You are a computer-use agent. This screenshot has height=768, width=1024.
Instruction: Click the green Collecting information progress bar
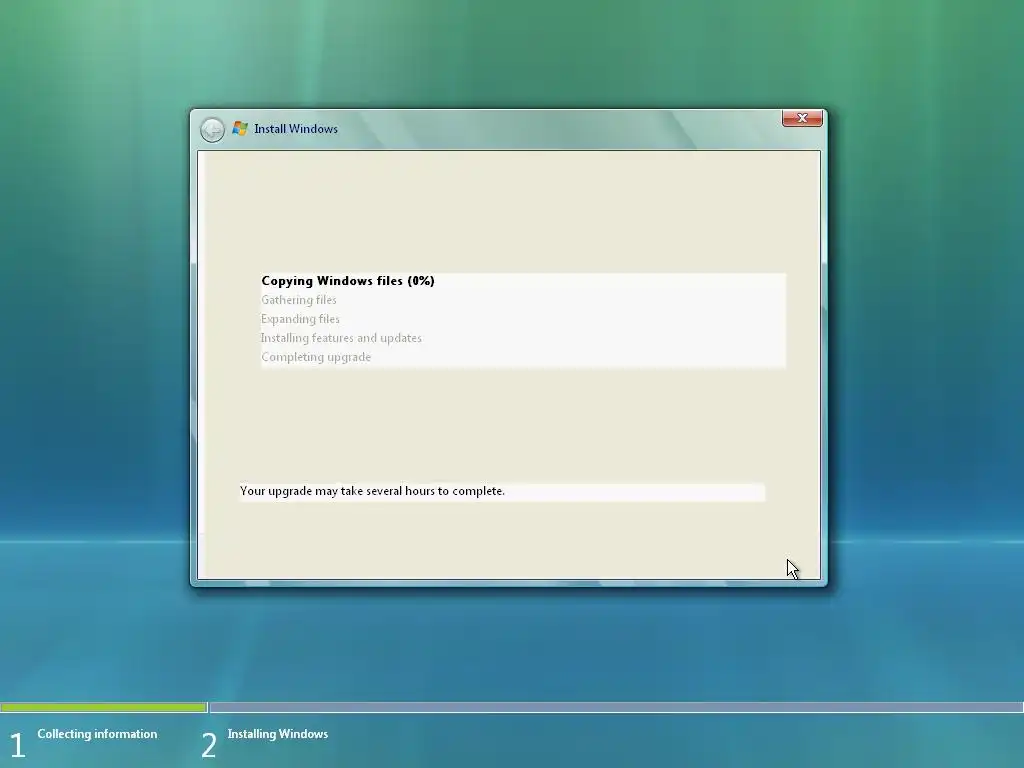pos(103,707)
